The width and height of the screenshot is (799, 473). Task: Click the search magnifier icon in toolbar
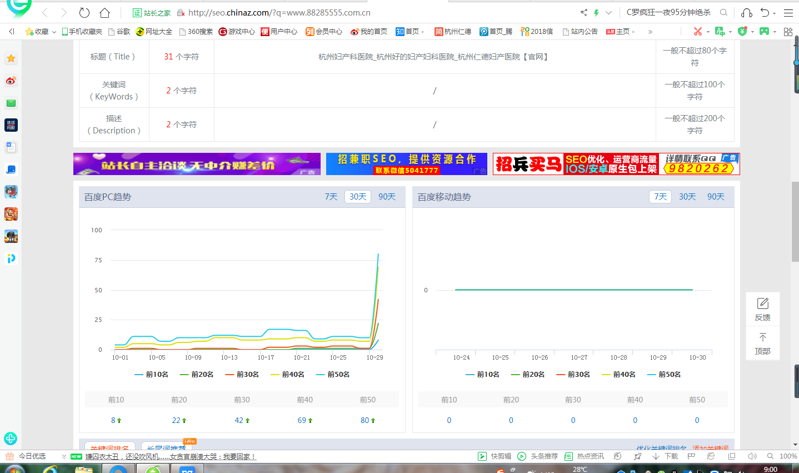(x=724, y=12)
